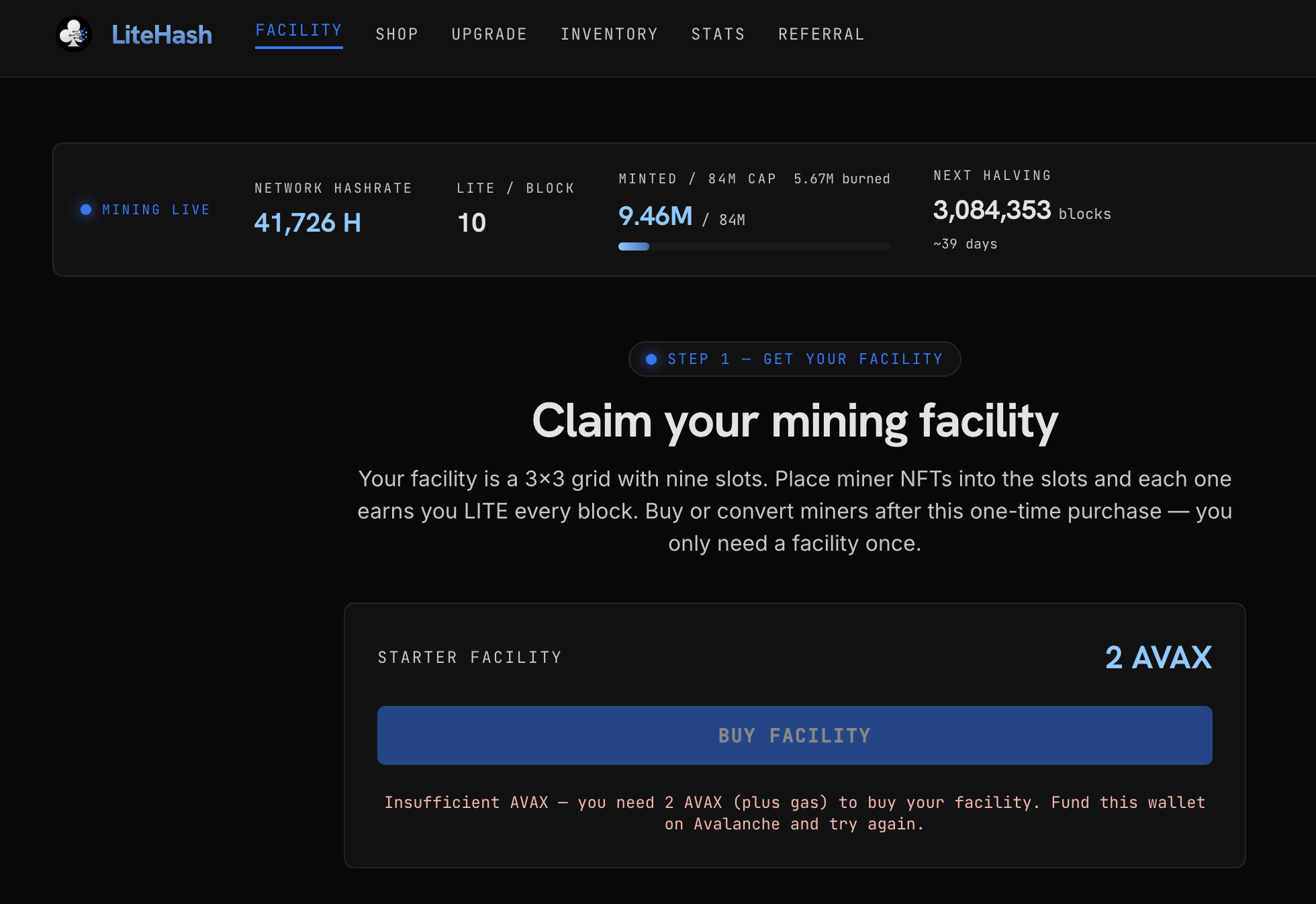Open the Referral tab
The image size is (1316, 904).
coord(822,34)
